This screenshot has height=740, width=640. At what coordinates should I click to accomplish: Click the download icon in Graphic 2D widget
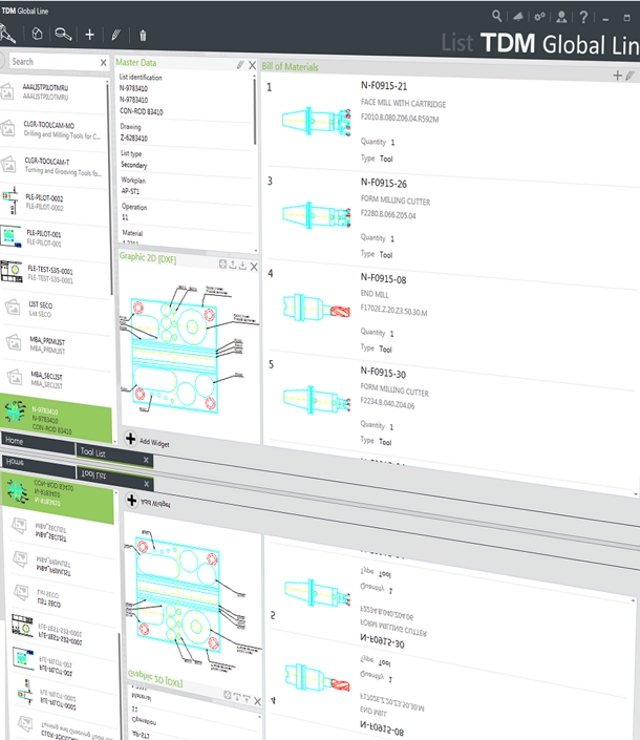pos(243,266)
